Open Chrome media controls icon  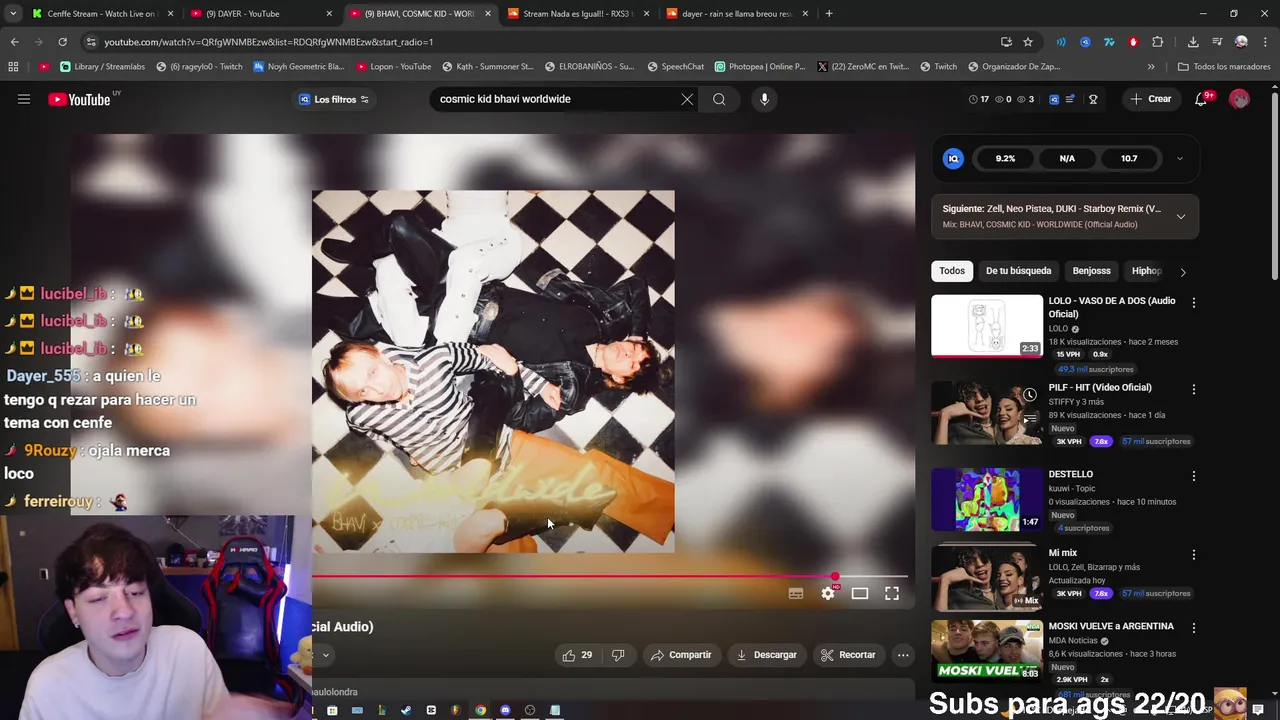point(1217,42)
